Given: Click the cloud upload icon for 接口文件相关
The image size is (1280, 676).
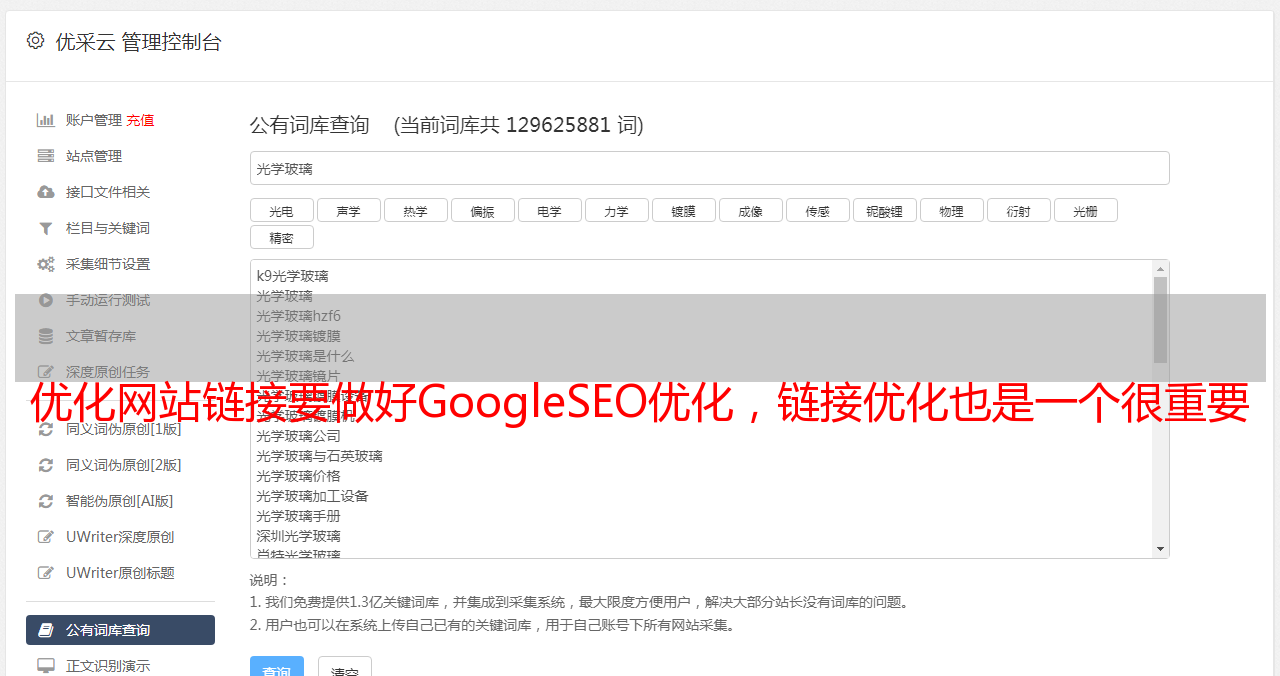Looking at the screenshot, I should click(x=46, y=192).
